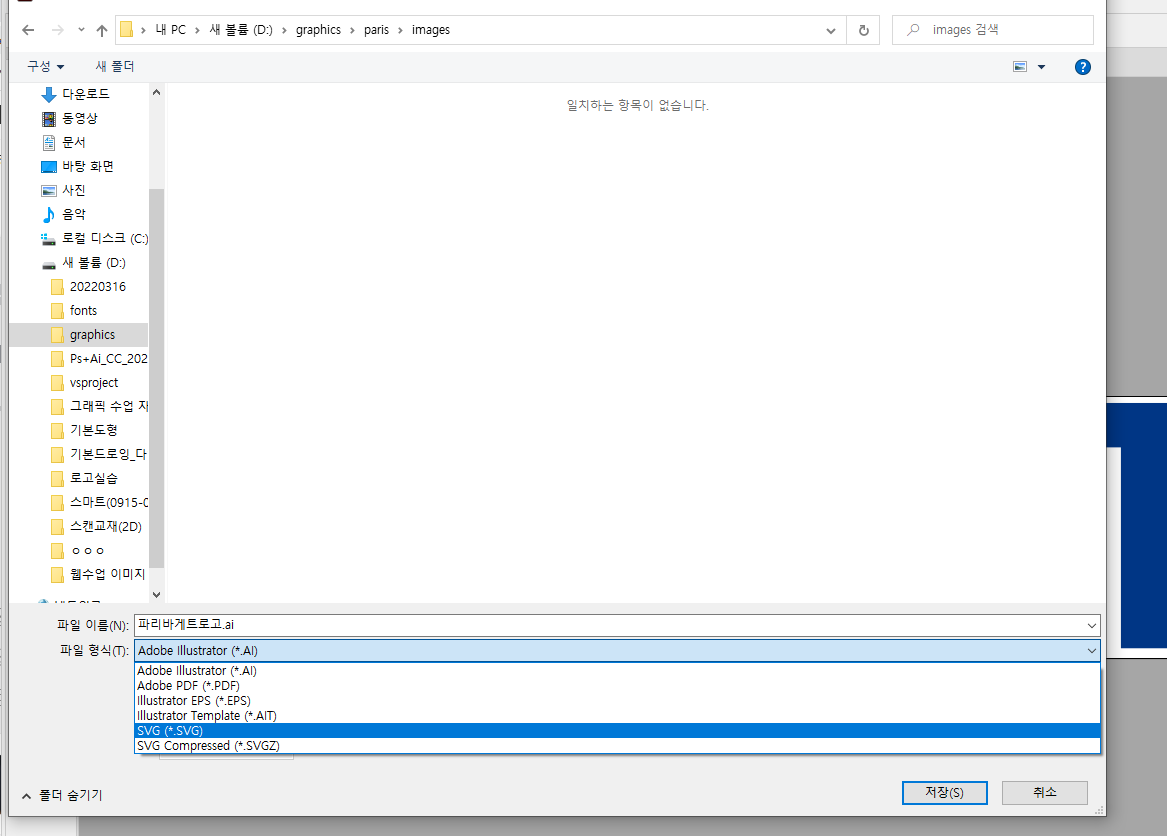Choose Adobe Illustrator (*.AI) format option
The width and height of the screenshot is (1167, 836).
pos(617,671)
